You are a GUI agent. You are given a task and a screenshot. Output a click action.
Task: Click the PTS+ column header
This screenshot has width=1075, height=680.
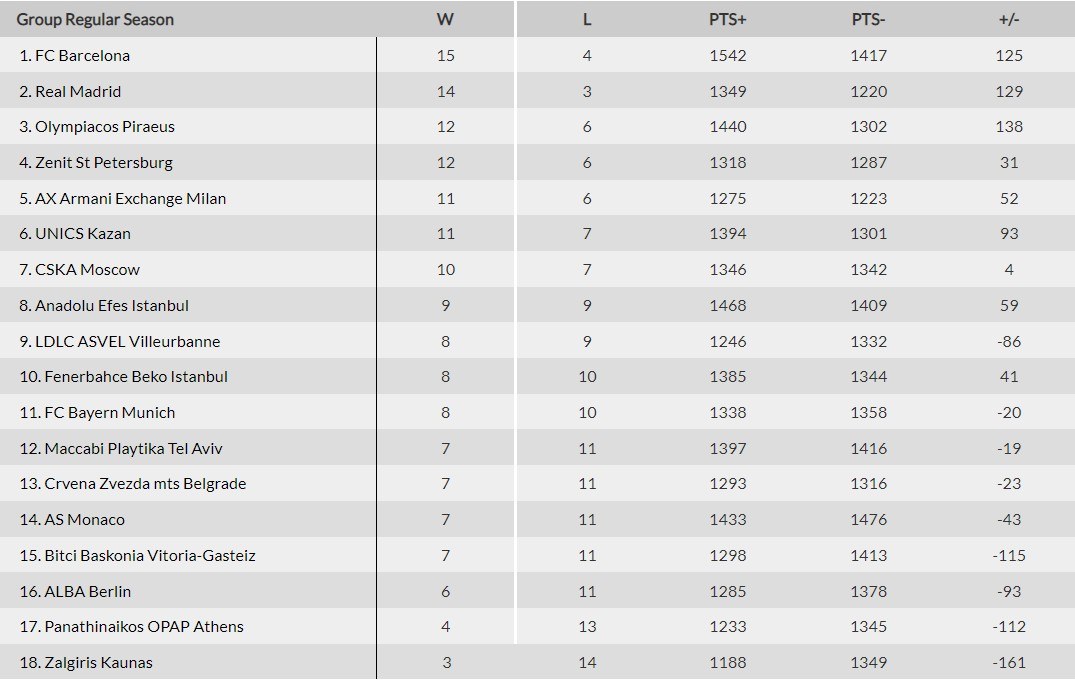click(728, 20)
